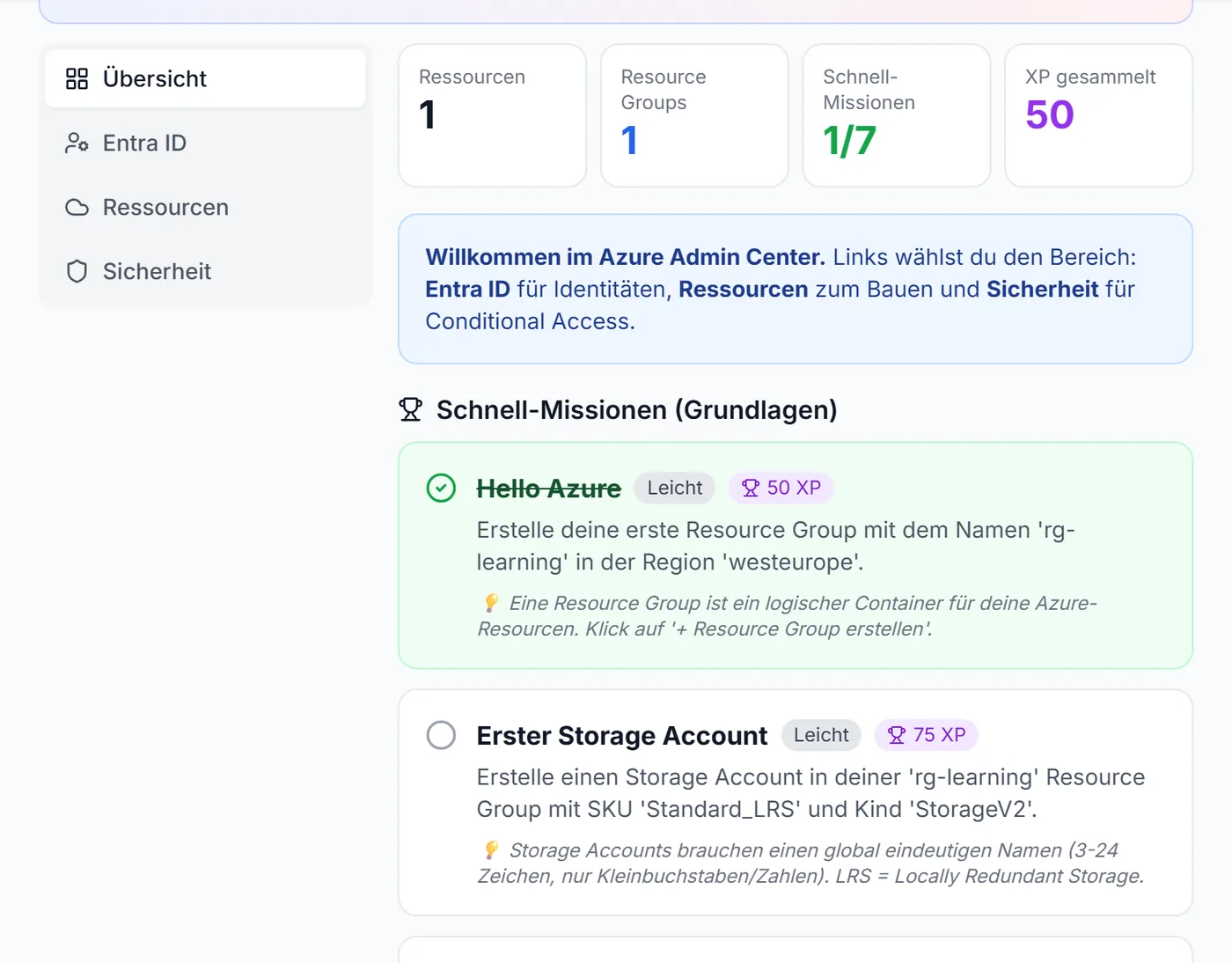
Task: Click the trophy icon in 50 XP badge
Action: pos(751,488)
